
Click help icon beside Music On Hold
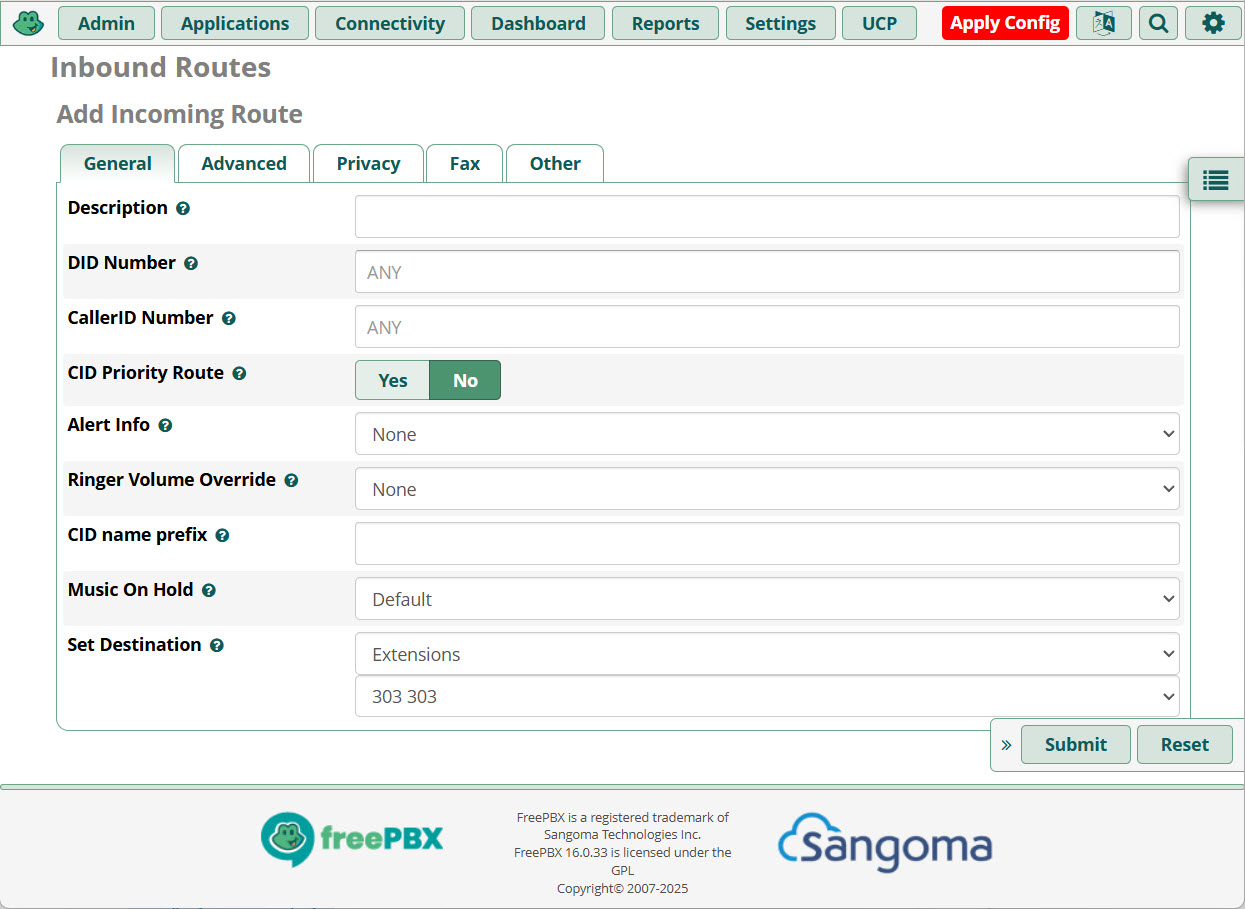209,591
